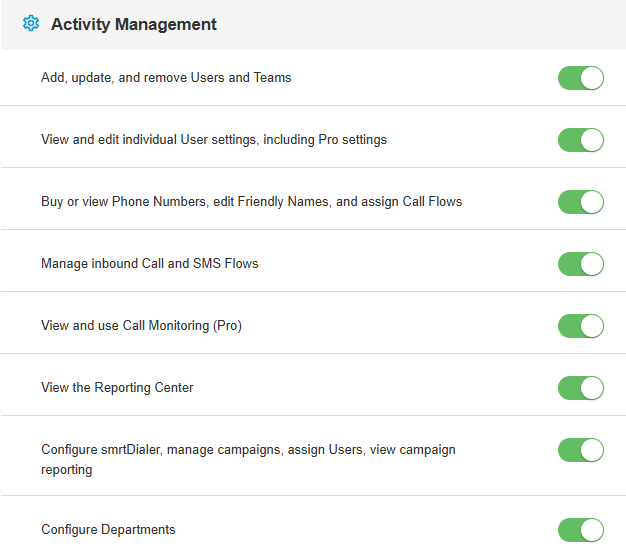Collapse the Activity Management section header bar
The width and height of the screenshot is (626, 558).
400,24
